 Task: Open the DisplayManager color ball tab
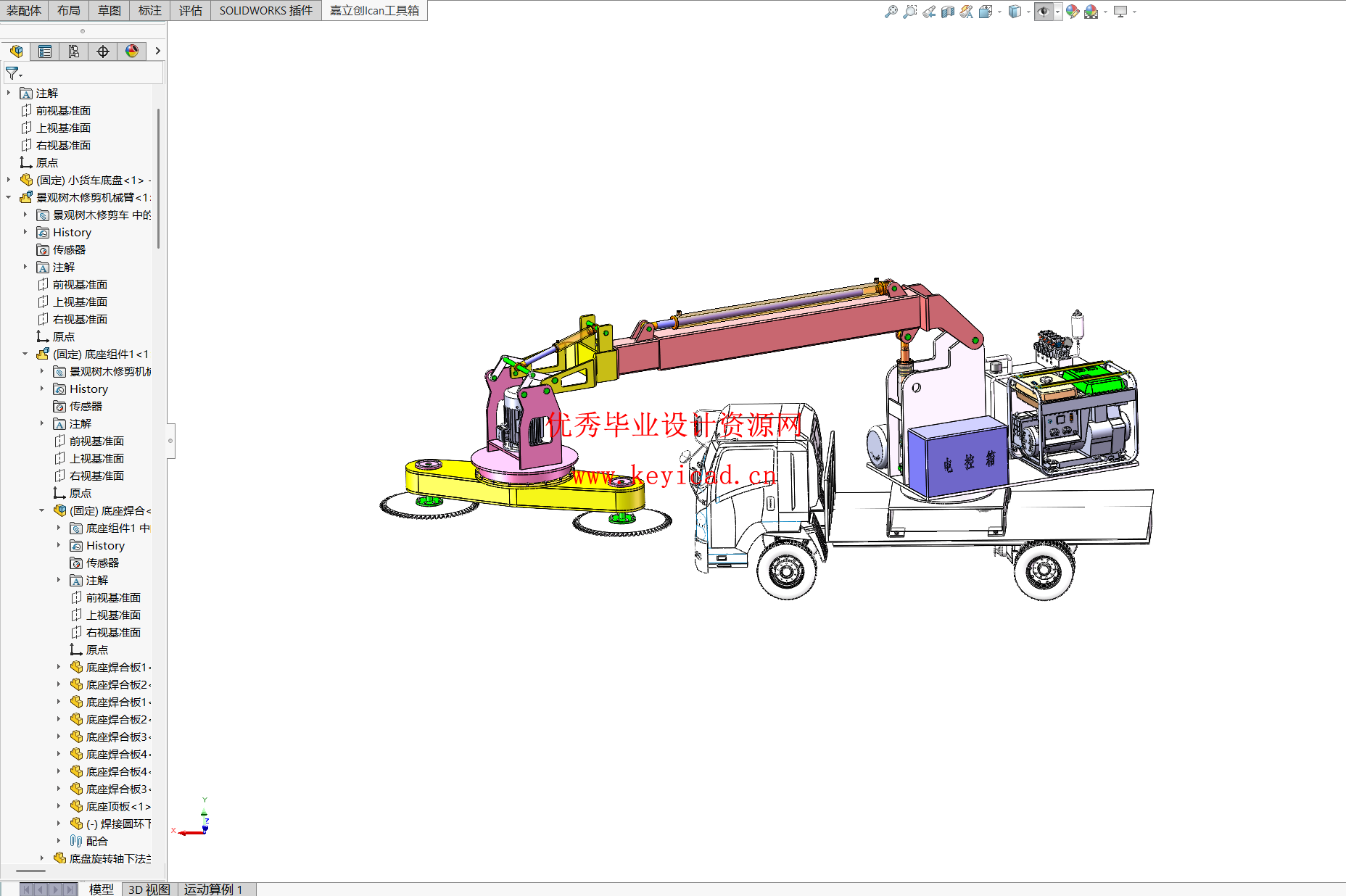click(x=132, y=51)
